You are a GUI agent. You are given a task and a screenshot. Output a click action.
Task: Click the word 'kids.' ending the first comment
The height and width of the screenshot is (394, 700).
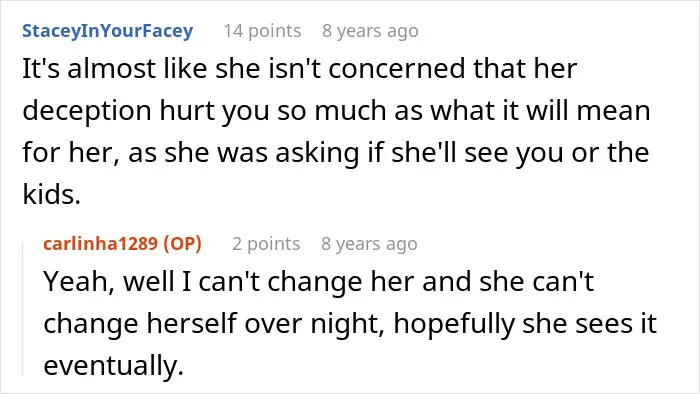51,195
